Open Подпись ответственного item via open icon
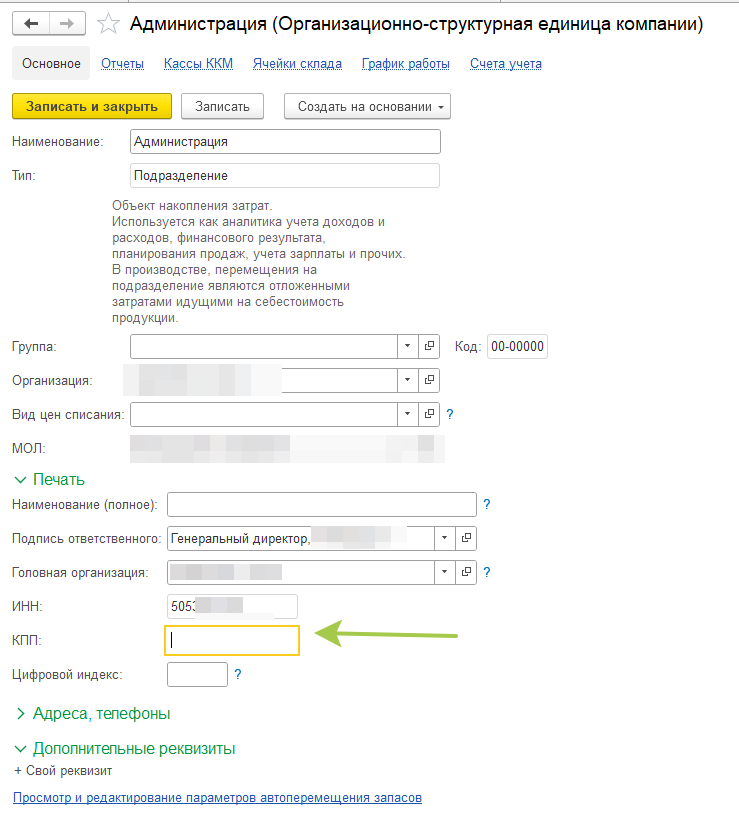Image resolution: width=739 pixels, height=840 pixels. (466, 538)
